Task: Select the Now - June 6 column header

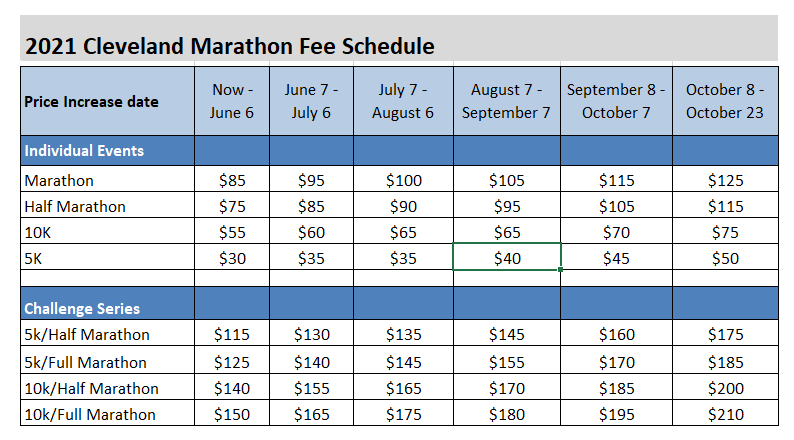Action: pyautogui.click(x=233, y=101)
